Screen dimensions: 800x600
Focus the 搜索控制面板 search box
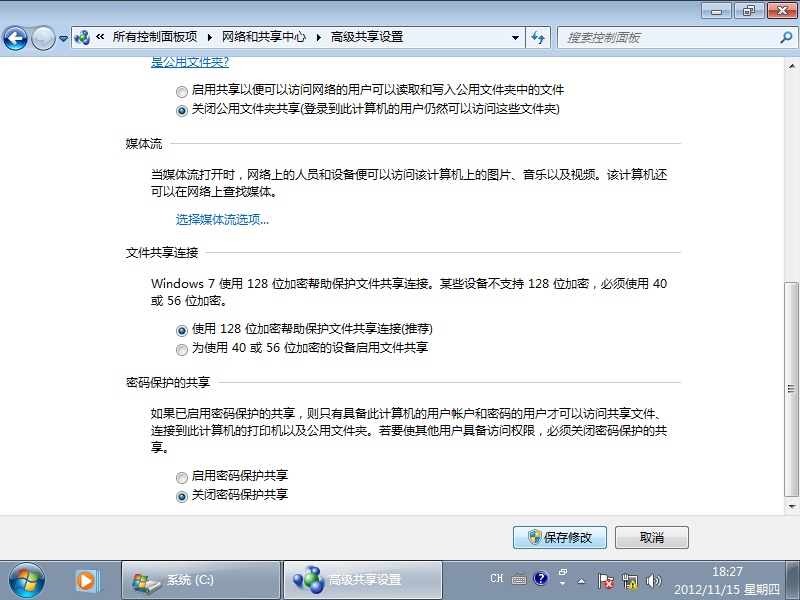click(668, 38)
